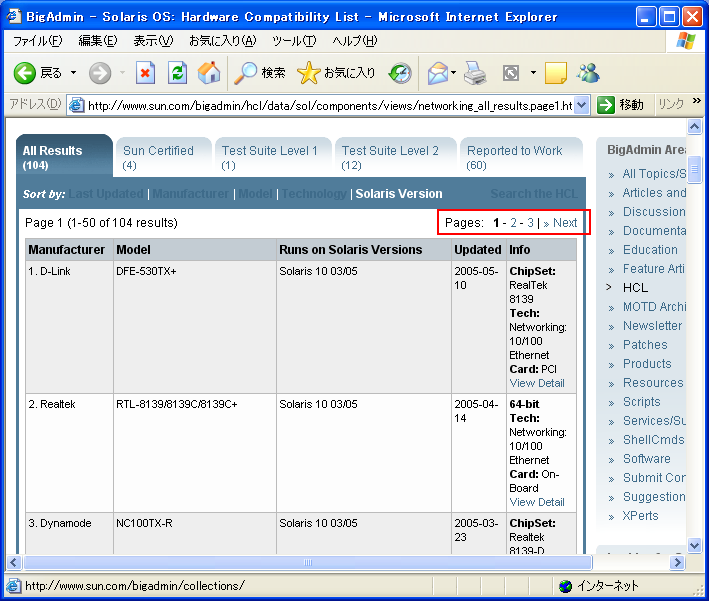Open the Scripts sidebar link
The image size is (709, 601).
[x=641, y=402]
